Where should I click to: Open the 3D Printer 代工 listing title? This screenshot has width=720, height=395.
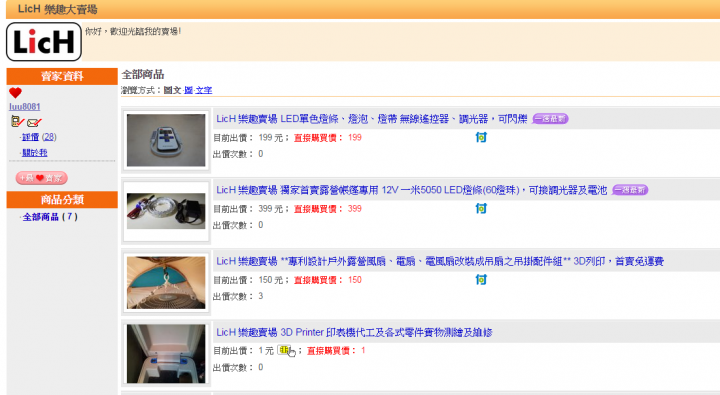click(x=354, y=333)
